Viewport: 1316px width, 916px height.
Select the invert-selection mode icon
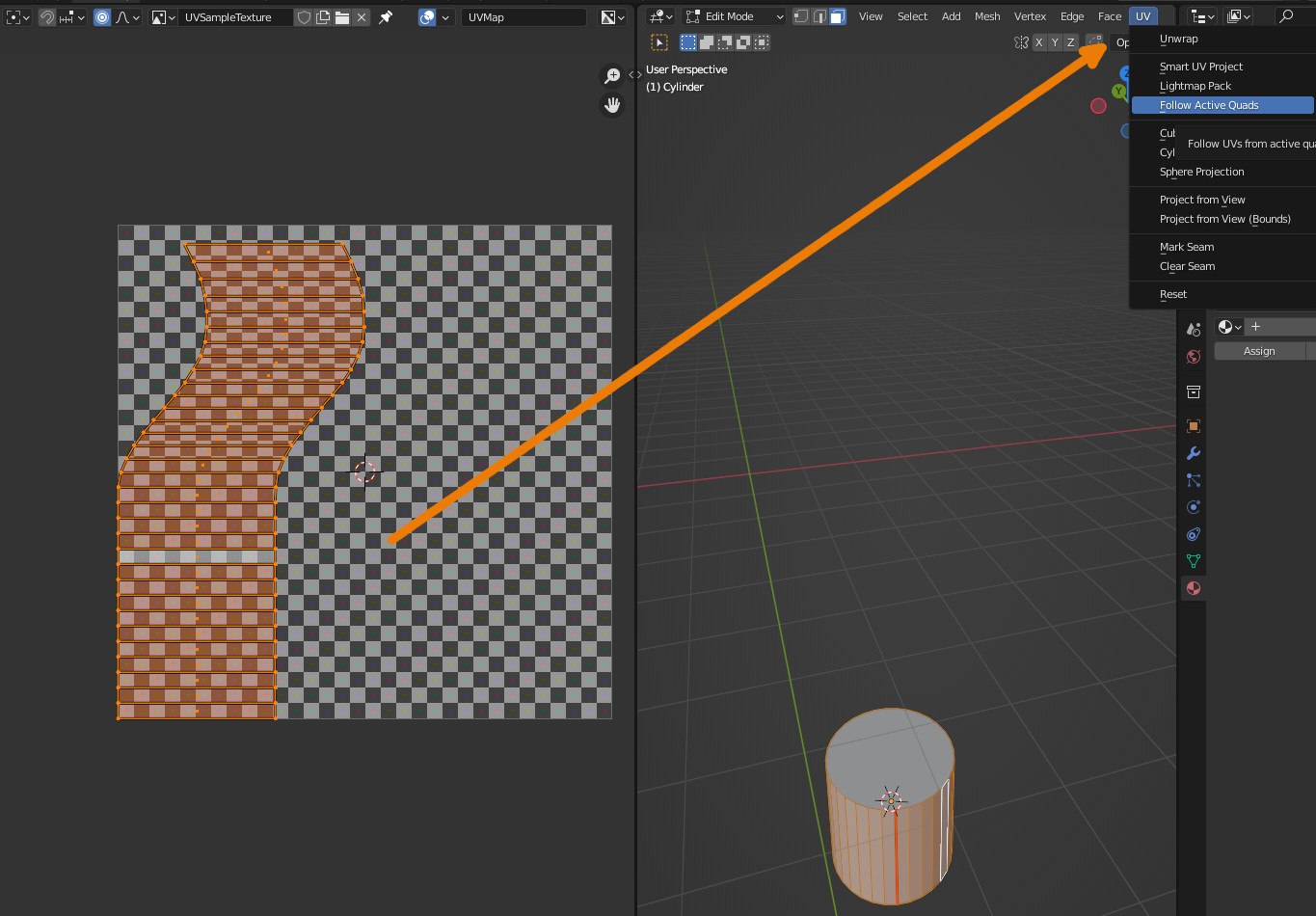point(743,42)
